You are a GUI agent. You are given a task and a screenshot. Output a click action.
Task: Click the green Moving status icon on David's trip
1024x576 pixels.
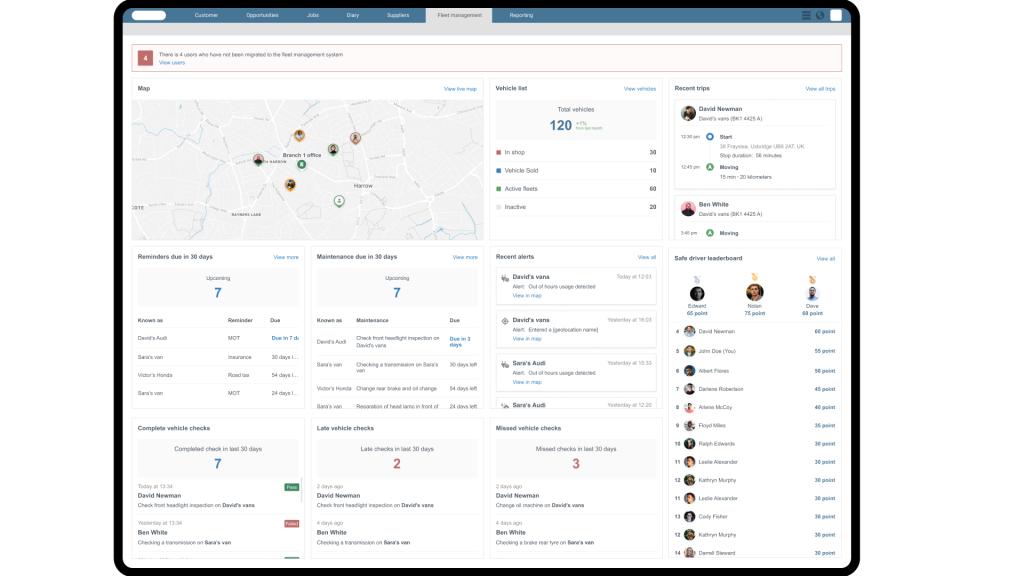point(710,167)
